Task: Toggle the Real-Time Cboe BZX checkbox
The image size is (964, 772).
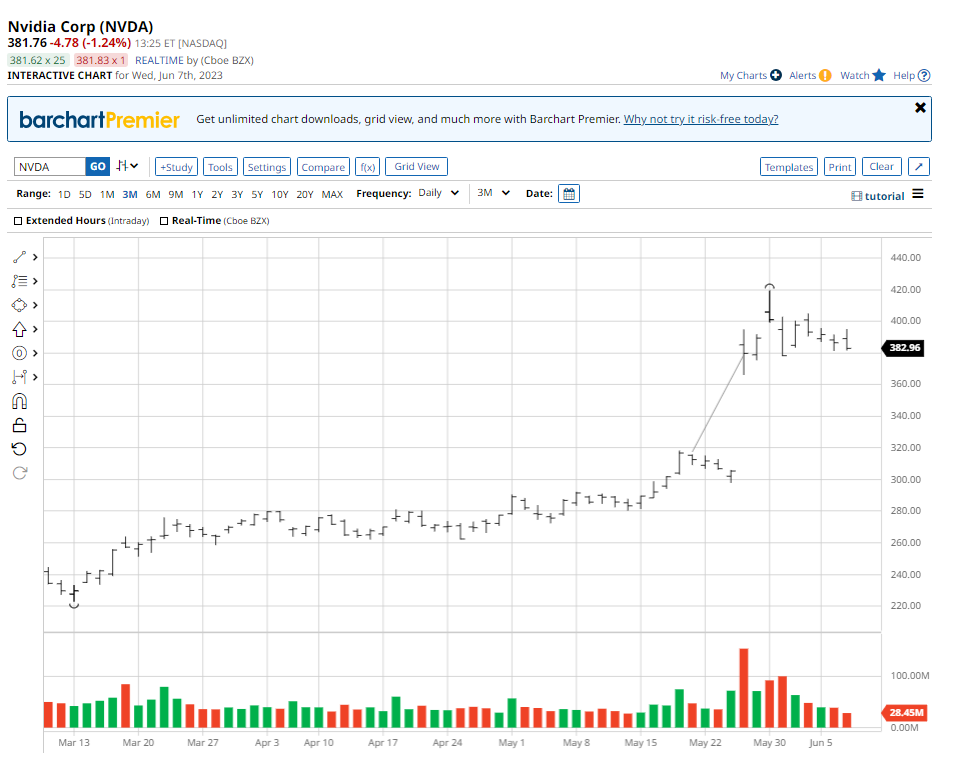Action: 164,221
